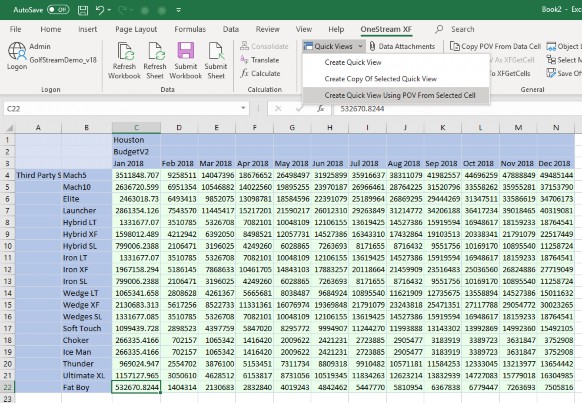Click the Refresh Workbook icon
582x403 pixels.
click(x=125, y=52)
